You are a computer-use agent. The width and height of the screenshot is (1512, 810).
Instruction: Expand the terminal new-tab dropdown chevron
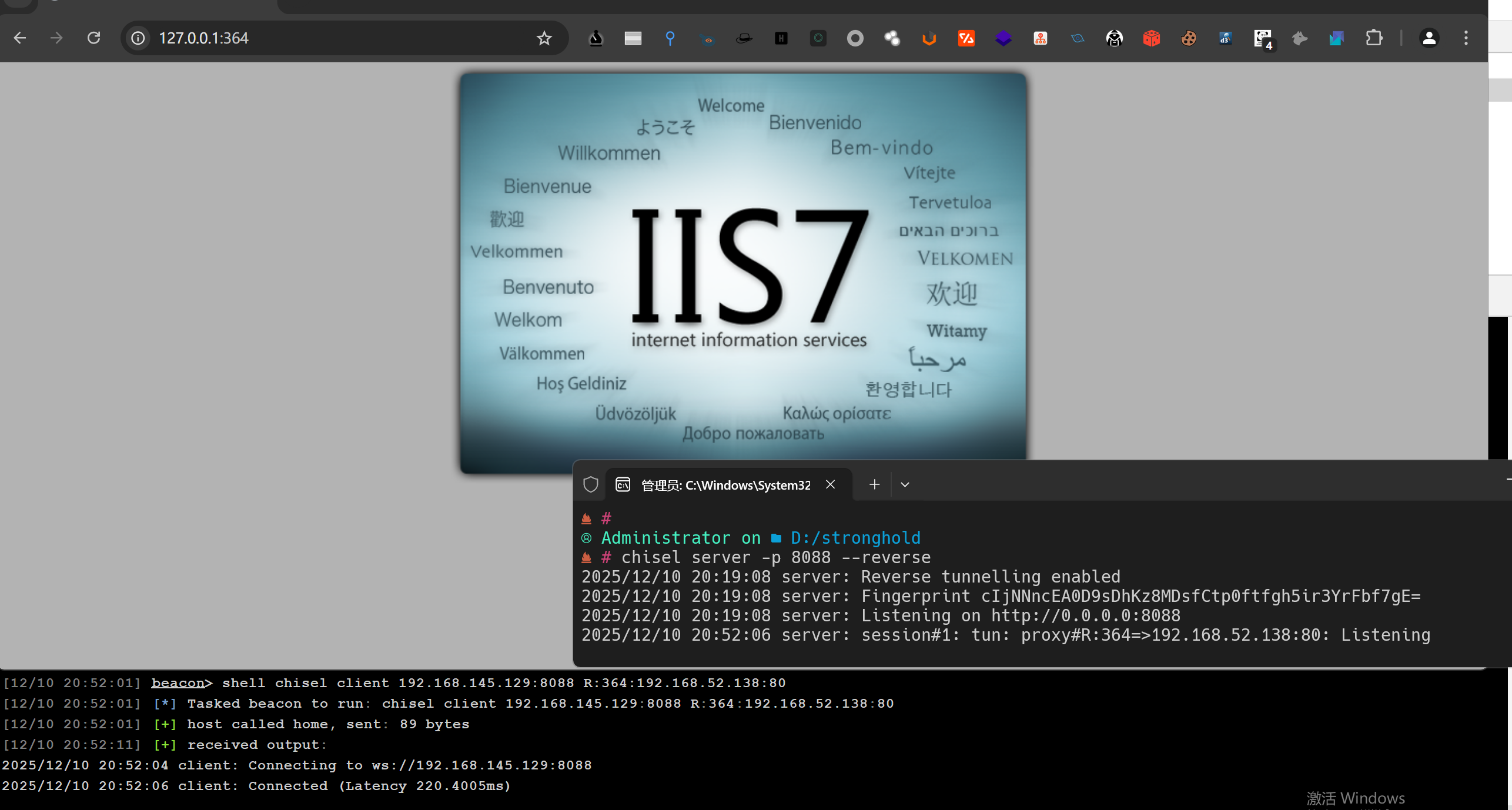[x=905, y=484]
